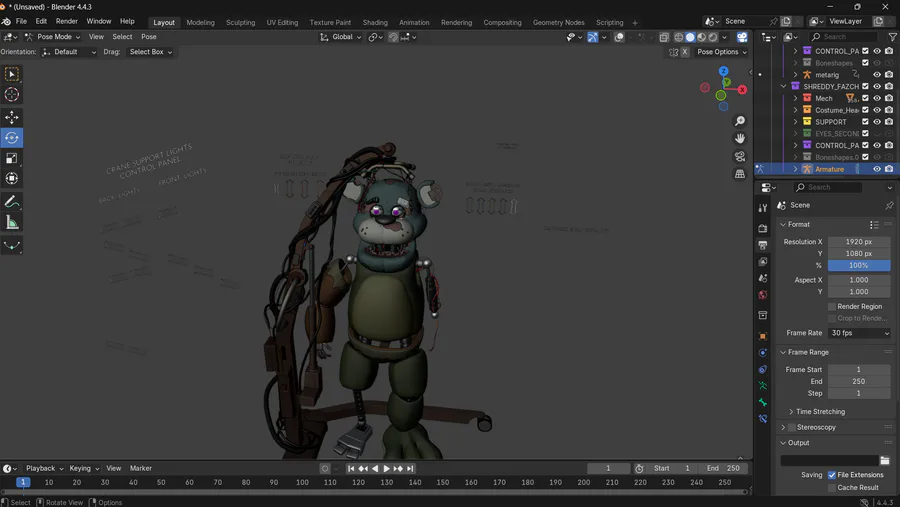Collapse the SHREDDY_FAZCH collection
Screen dimensions: 900x507
[x=783, y=86]
